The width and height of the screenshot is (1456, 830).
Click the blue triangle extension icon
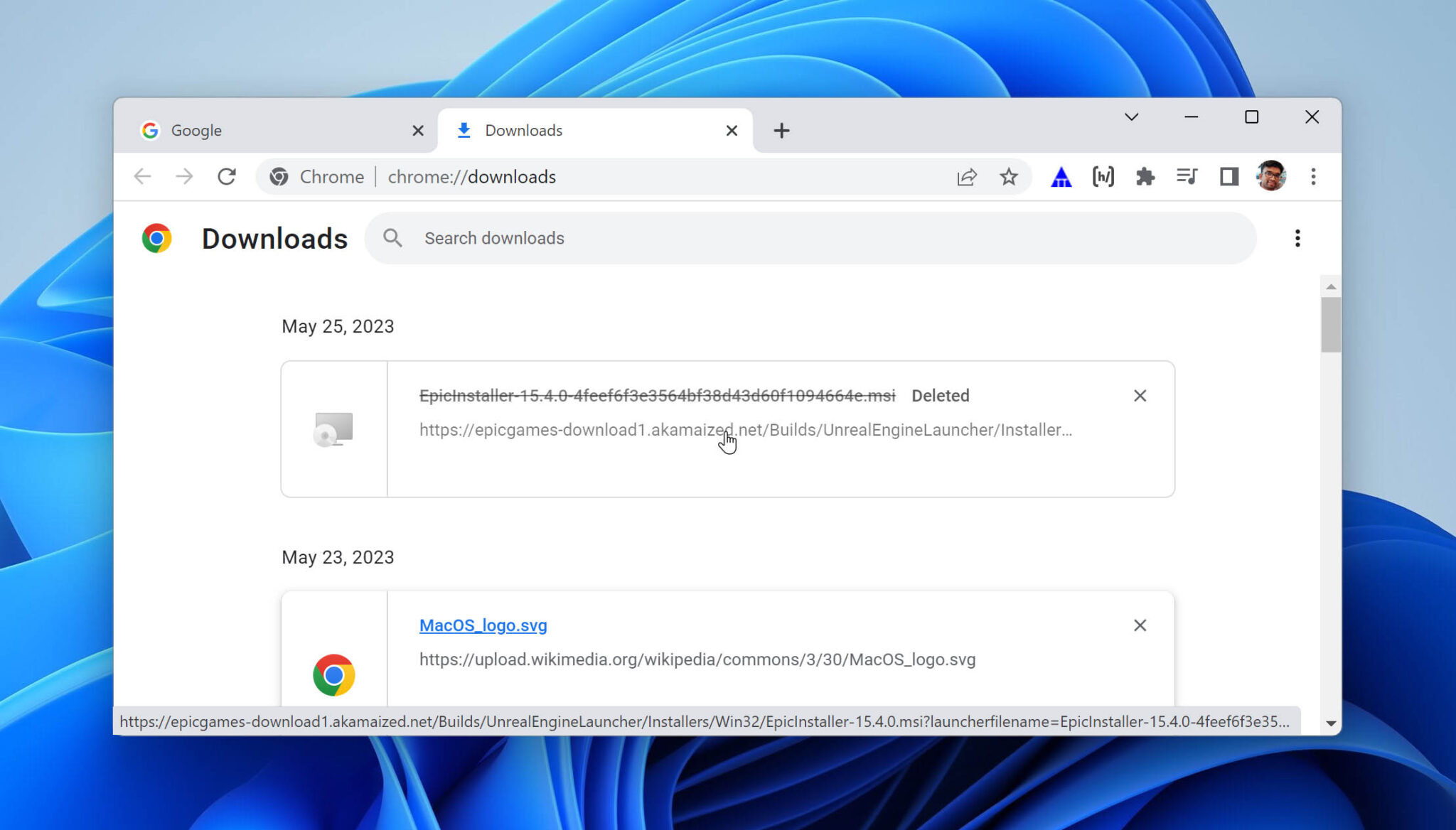pos(1060,177)
